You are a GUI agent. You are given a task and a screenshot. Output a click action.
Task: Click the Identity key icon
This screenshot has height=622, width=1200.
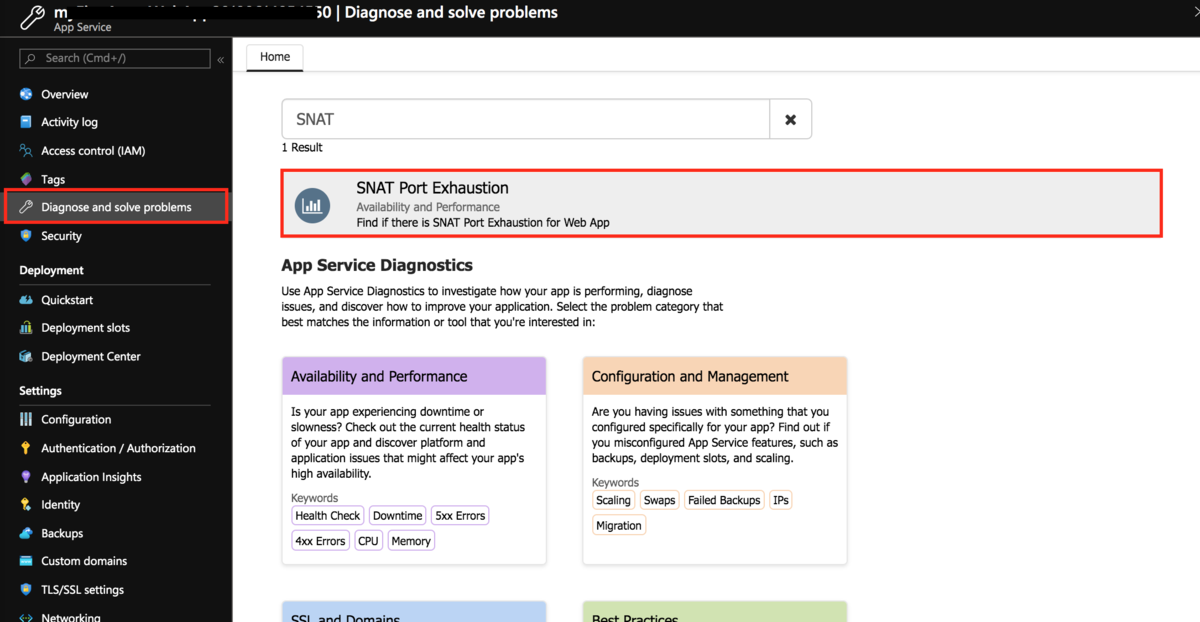[27, 505]
